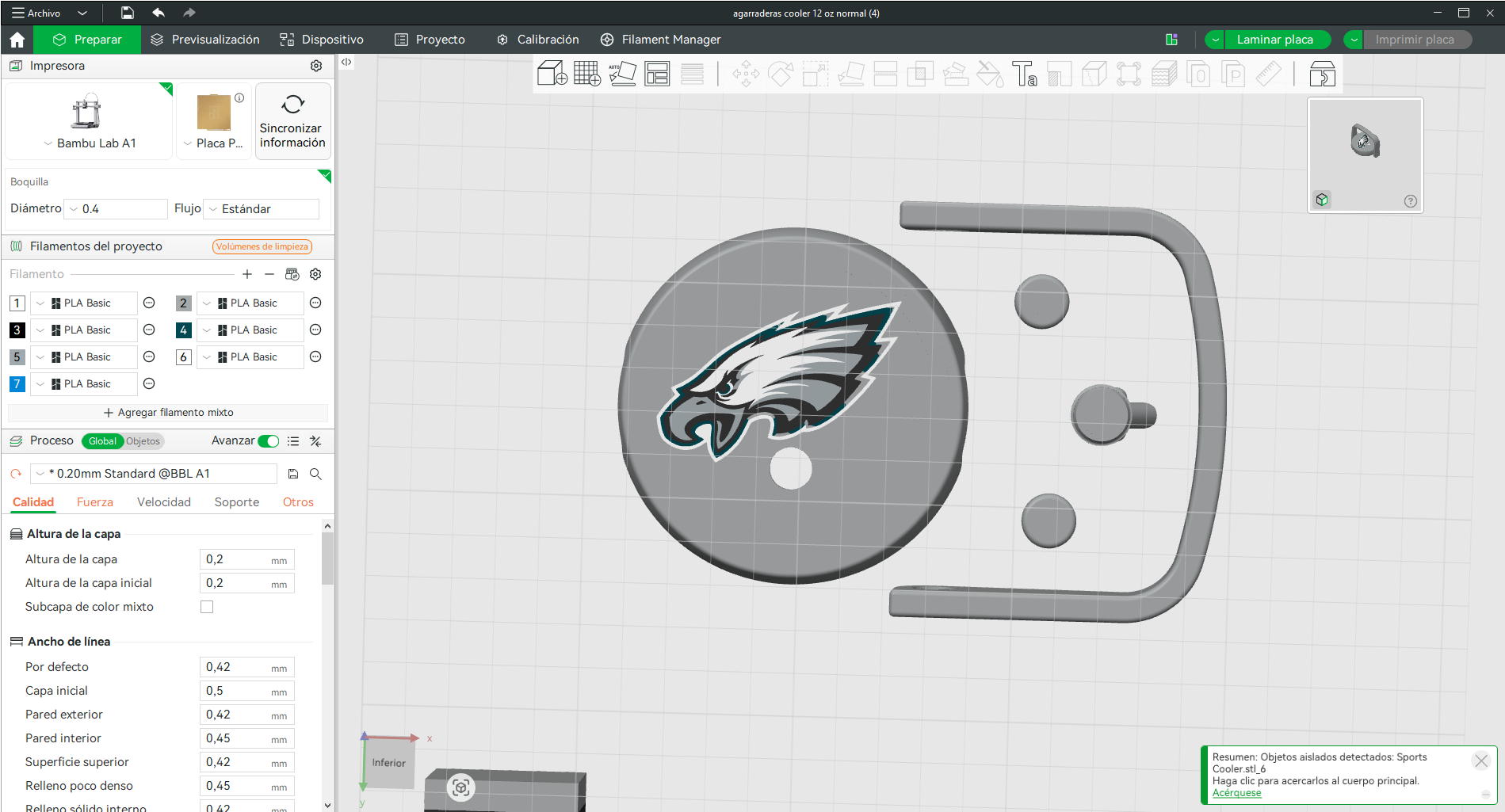The width and height of the screenshot is (1505, 812).
Task: Select the Objetos process mode
Action: 143,441
